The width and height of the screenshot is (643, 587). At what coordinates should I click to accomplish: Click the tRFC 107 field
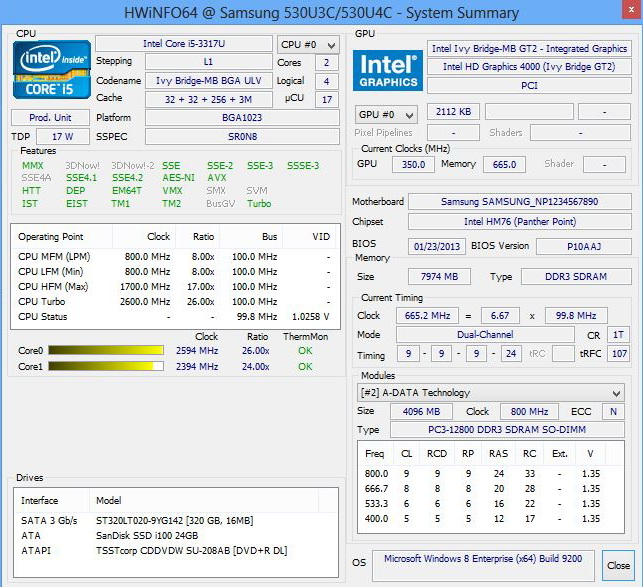(x=619, y=353)
